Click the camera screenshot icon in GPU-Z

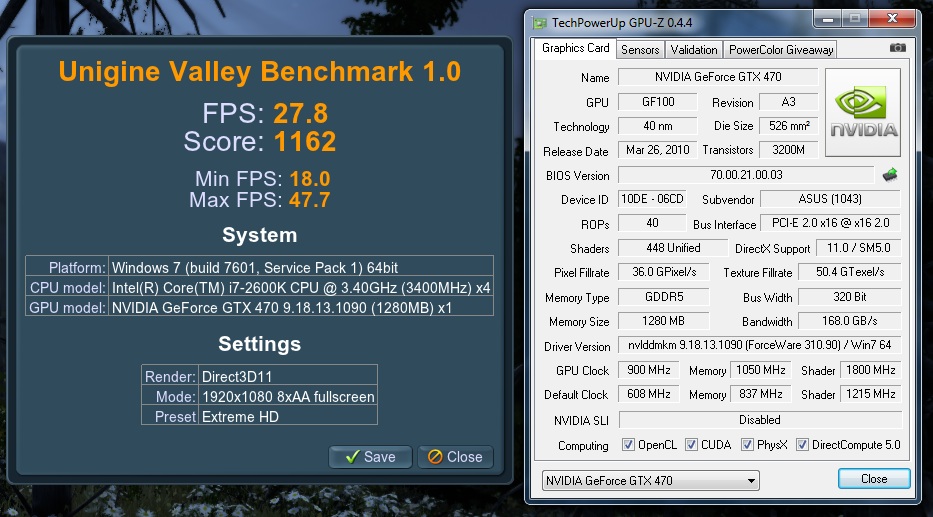[x=898, y=48]
